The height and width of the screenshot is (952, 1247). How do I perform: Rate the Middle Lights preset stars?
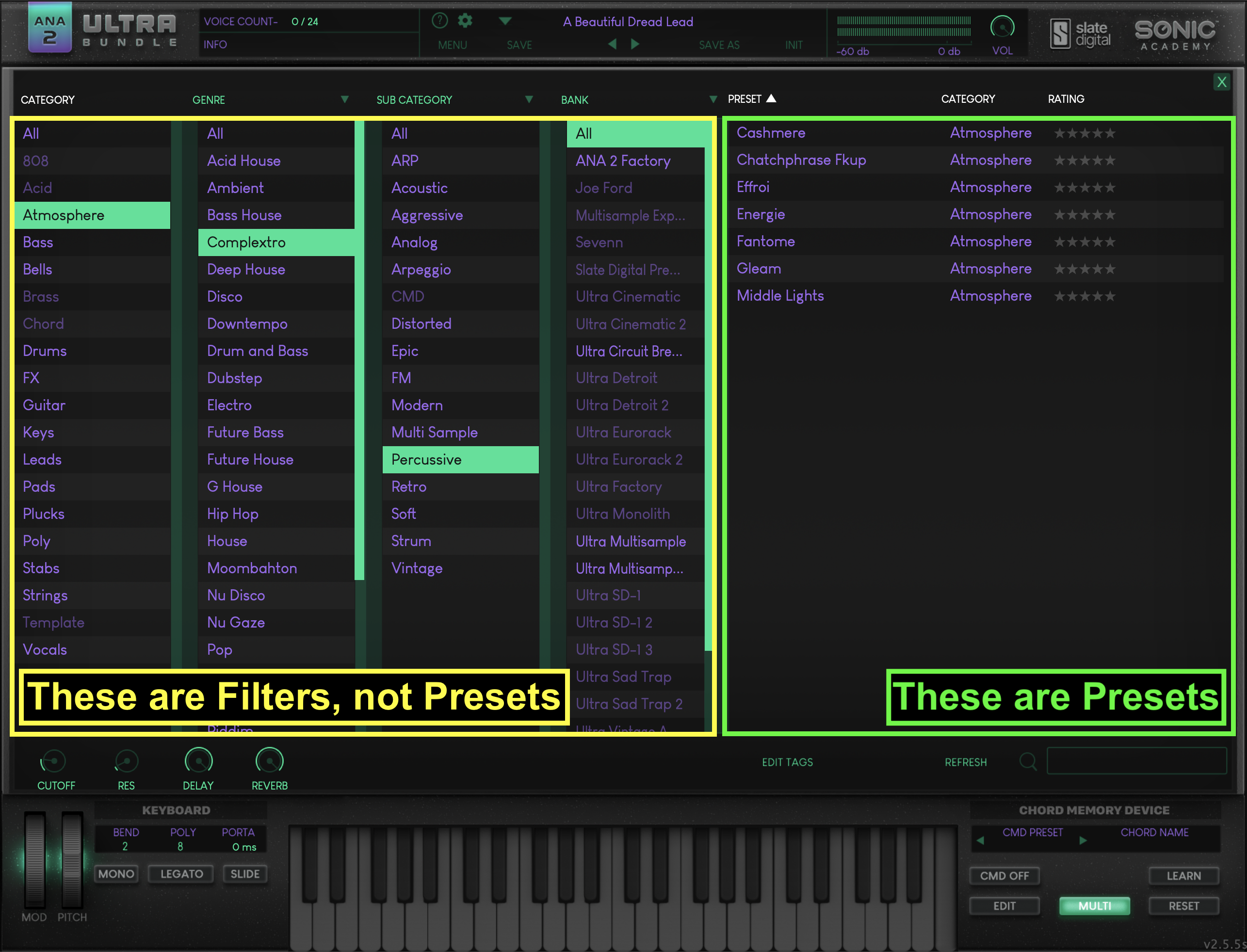point(1085,296)
